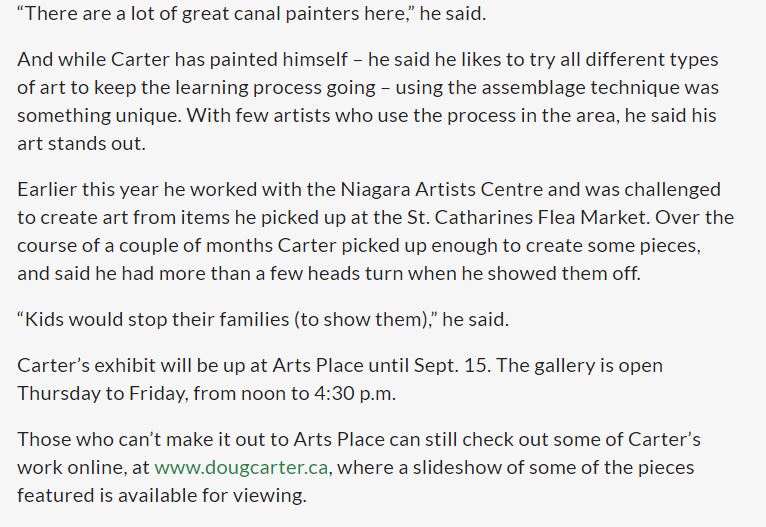Click the "art stands out." line
The image size is (766, 527).
click(x=81, y=143)
